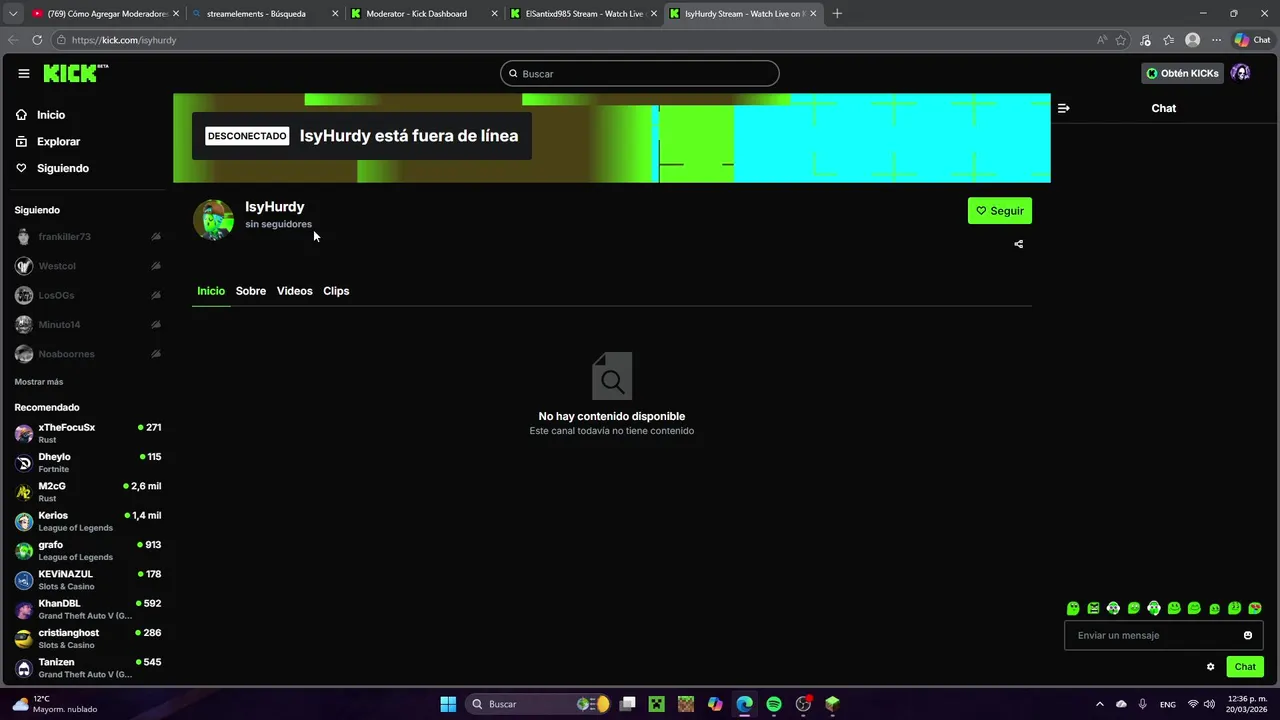Add this page to favorites star
Image resolution: width=1280 pixels, height=720 pixels.
1121,40
